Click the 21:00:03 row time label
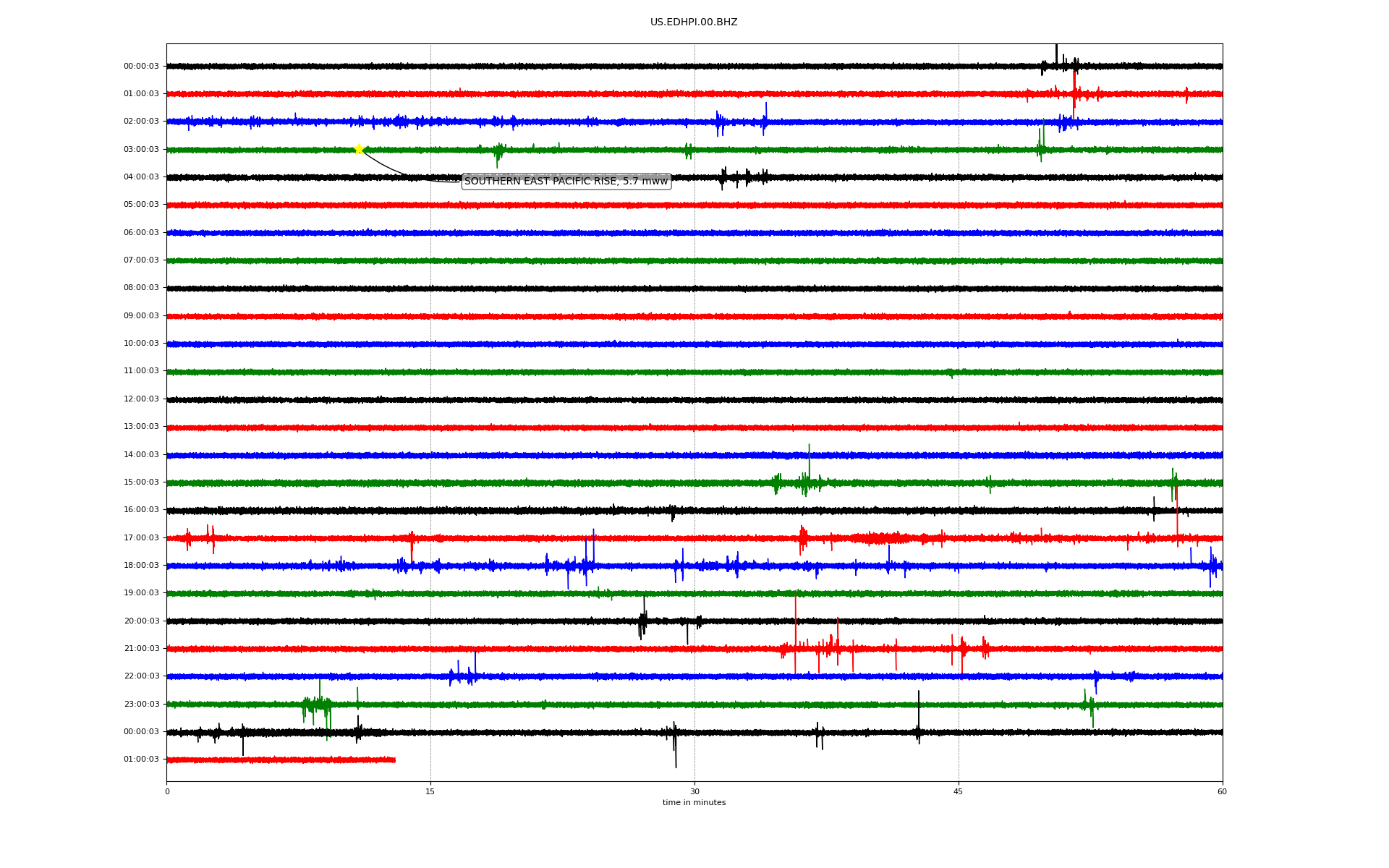1389x868 pixels. (x=141, y=648)
